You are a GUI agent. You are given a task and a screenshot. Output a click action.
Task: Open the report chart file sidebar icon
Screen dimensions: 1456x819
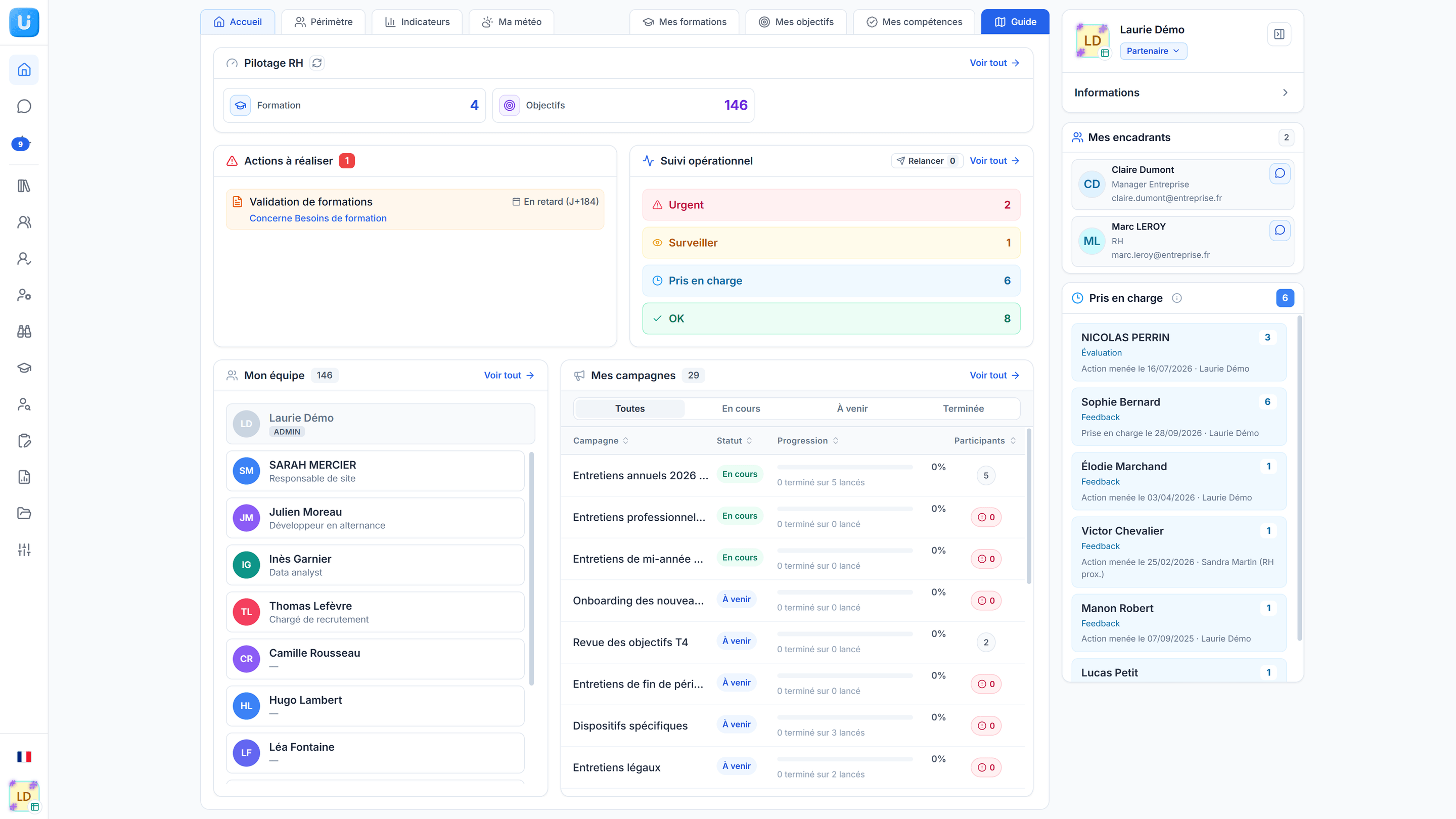point(24,477)
